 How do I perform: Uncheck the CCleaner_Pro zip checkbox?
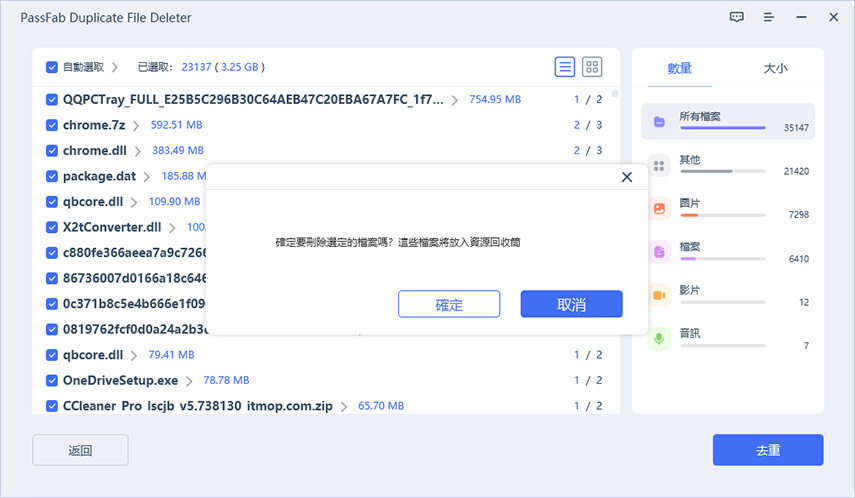[x=52, y=406]
